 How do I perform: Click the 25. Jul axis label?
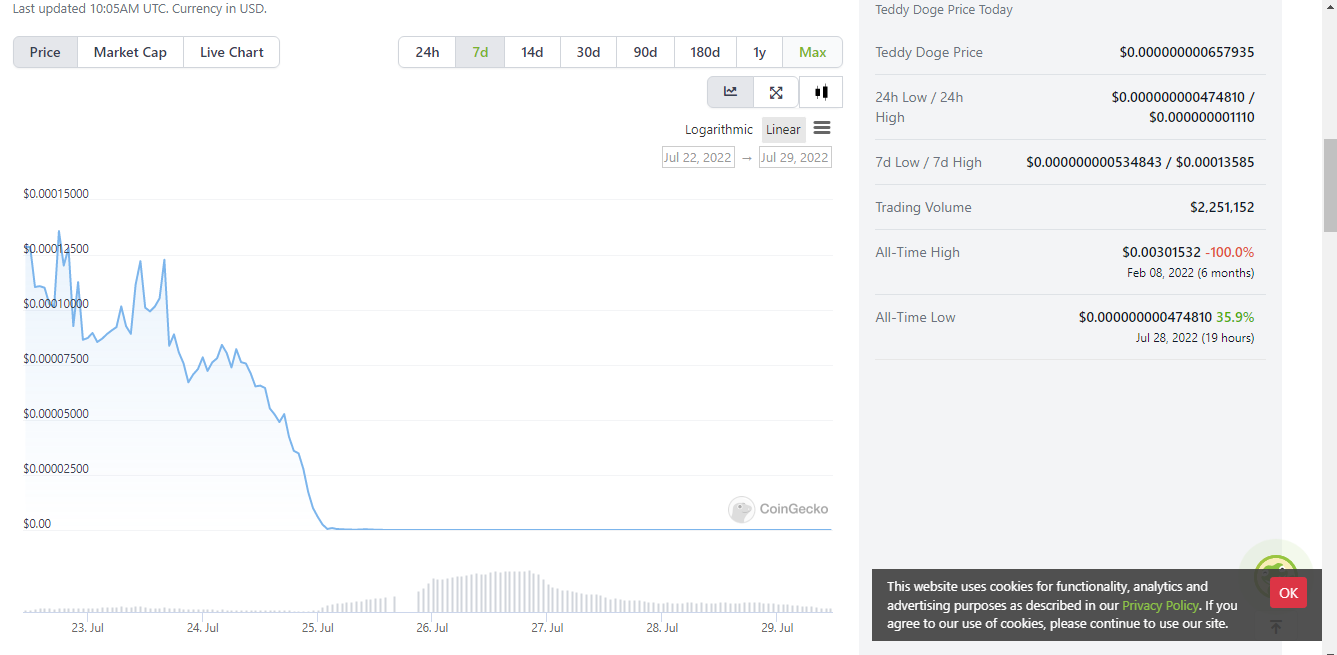[317, 628]
